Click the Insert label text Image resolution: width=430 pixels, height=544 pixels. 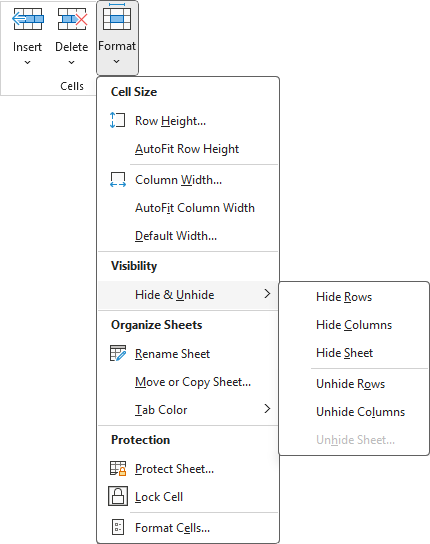[x=27, y=47]
